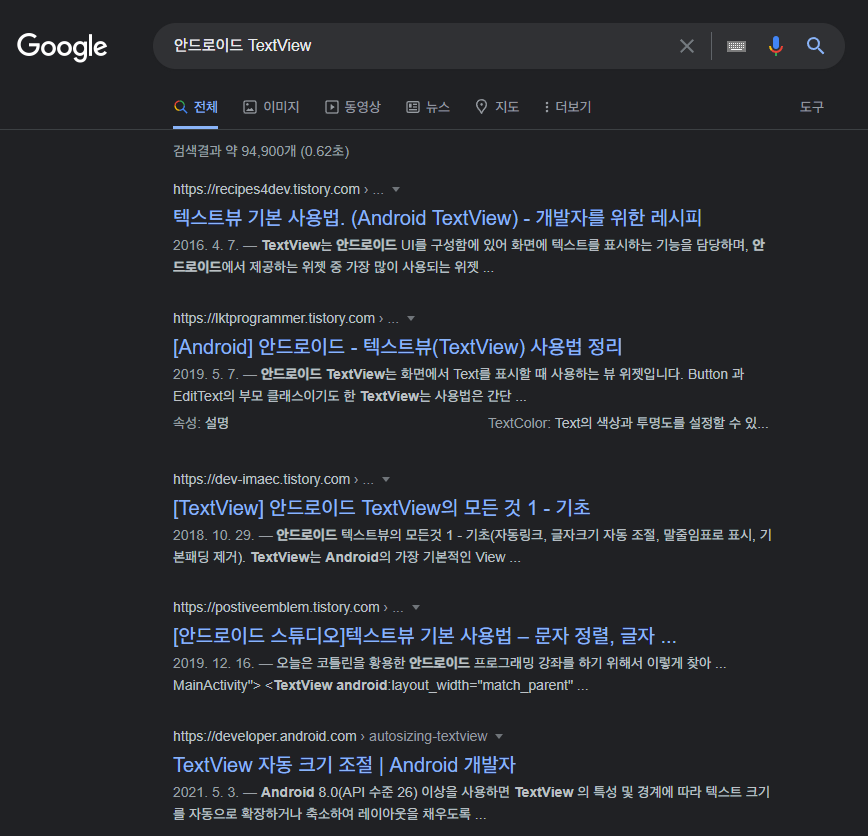Open result [TextView] 안드로이드 TextView의 모든 것 1
The width and height of the screenshot is (868, 836).
[381, 508]
